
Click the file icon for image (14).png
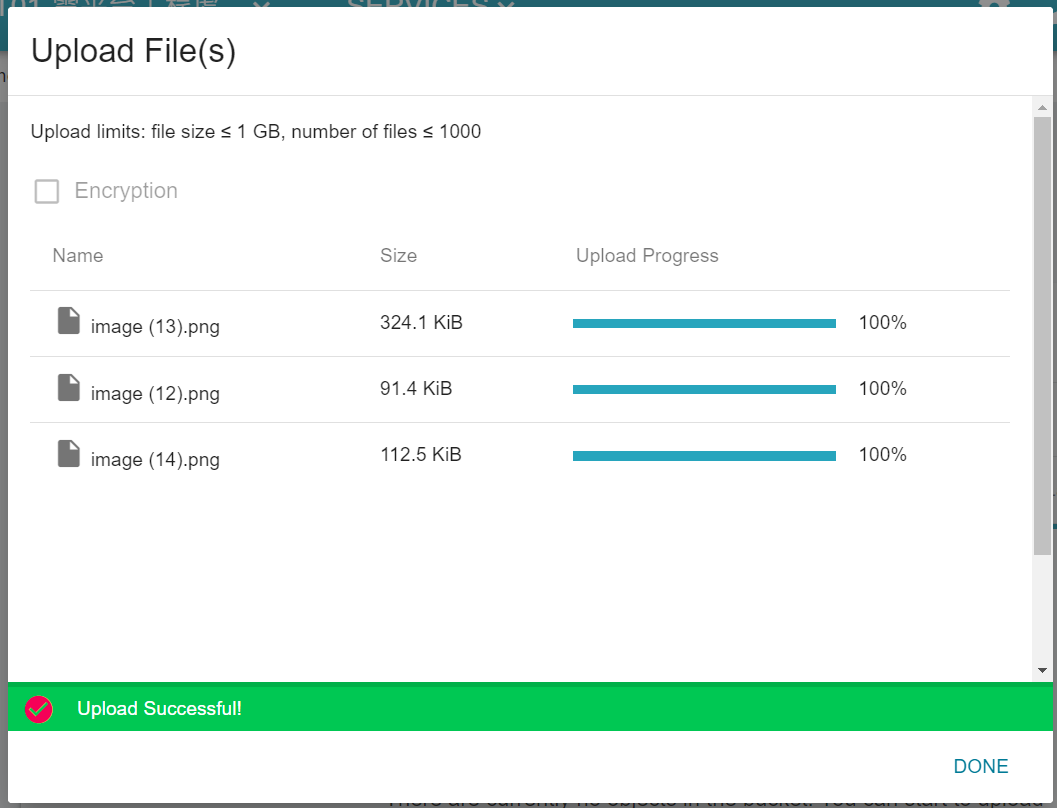69,453
